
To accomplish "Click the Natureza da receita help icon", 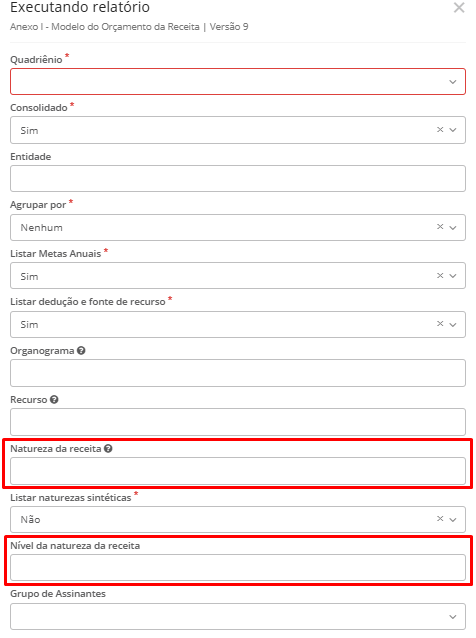I will pyautogui.click(x=108, y=448).
